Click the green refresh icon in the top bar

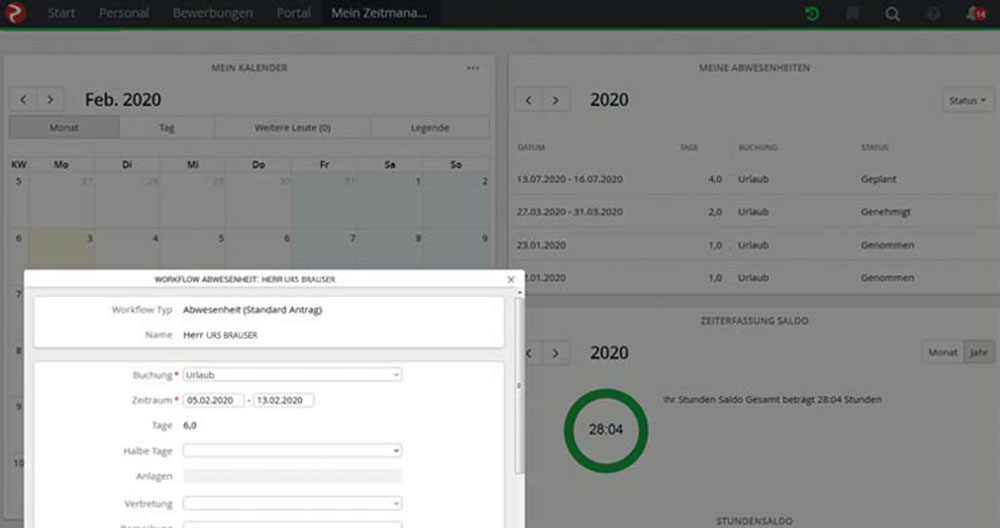point(813,14)
